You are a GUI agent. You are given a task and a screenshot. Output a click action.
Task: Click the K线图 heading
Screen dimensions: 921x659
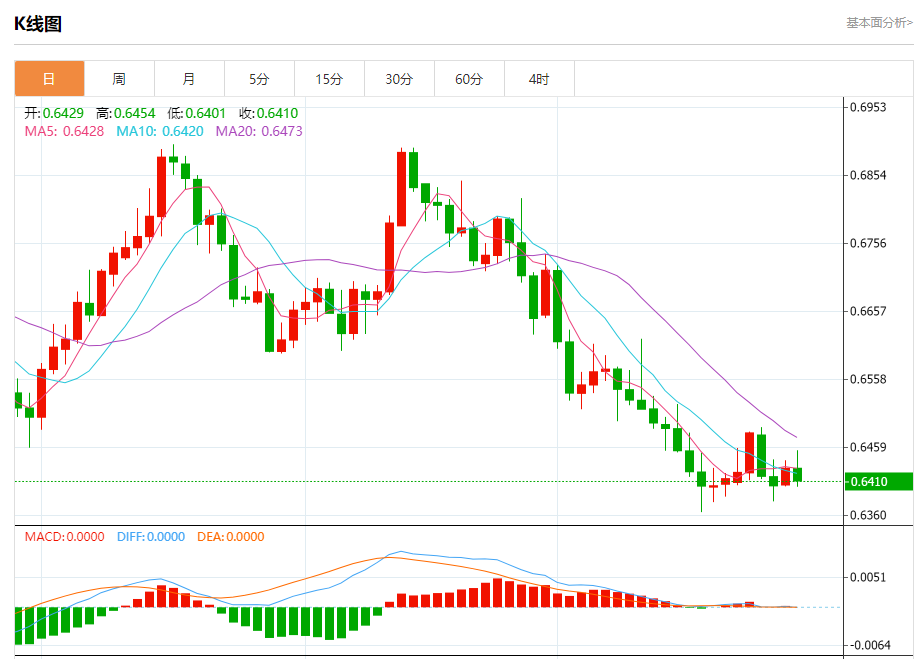click(x=38, y=24)
